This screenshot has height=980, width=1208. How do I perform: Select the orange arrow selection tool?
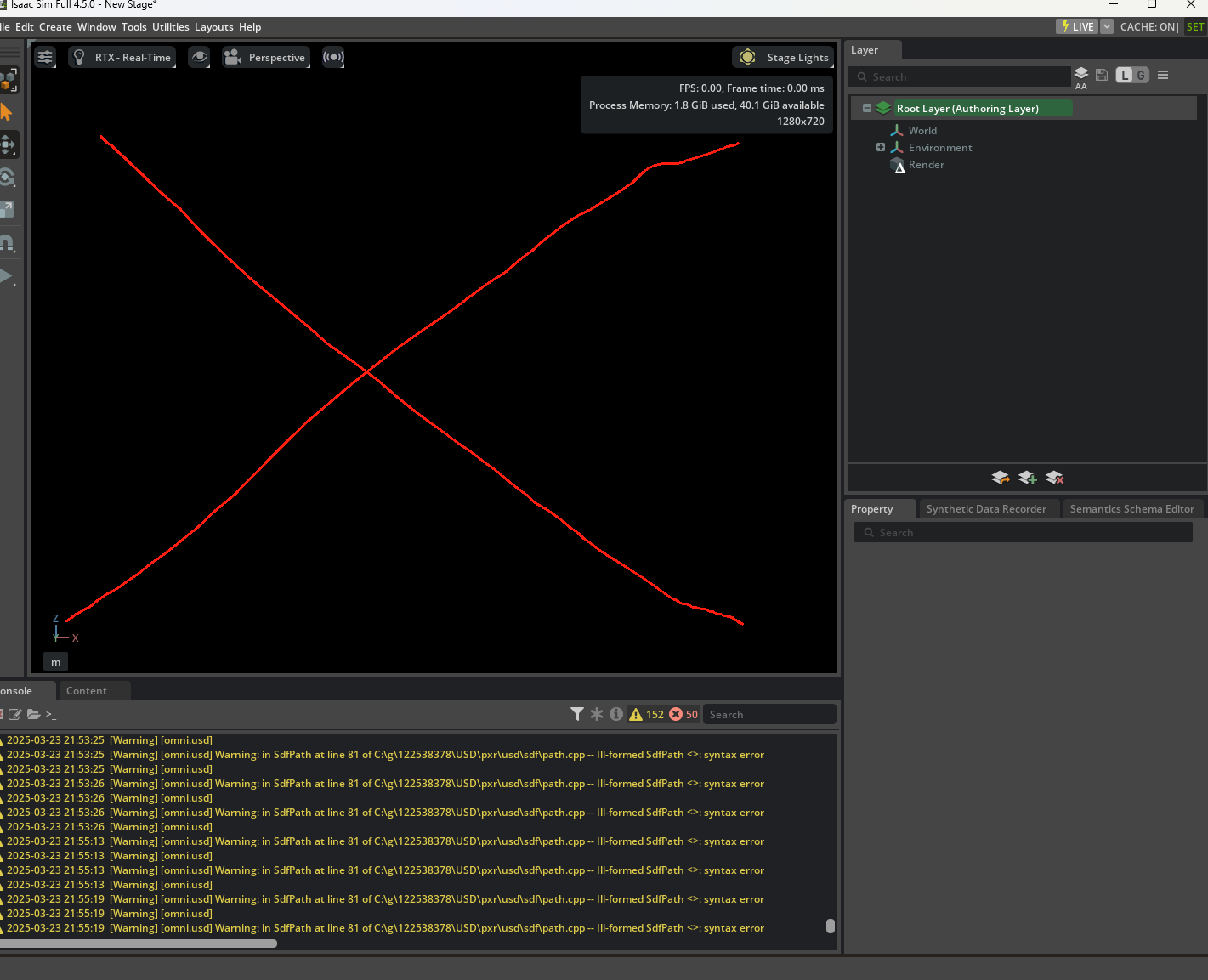(x=7, y=112)
